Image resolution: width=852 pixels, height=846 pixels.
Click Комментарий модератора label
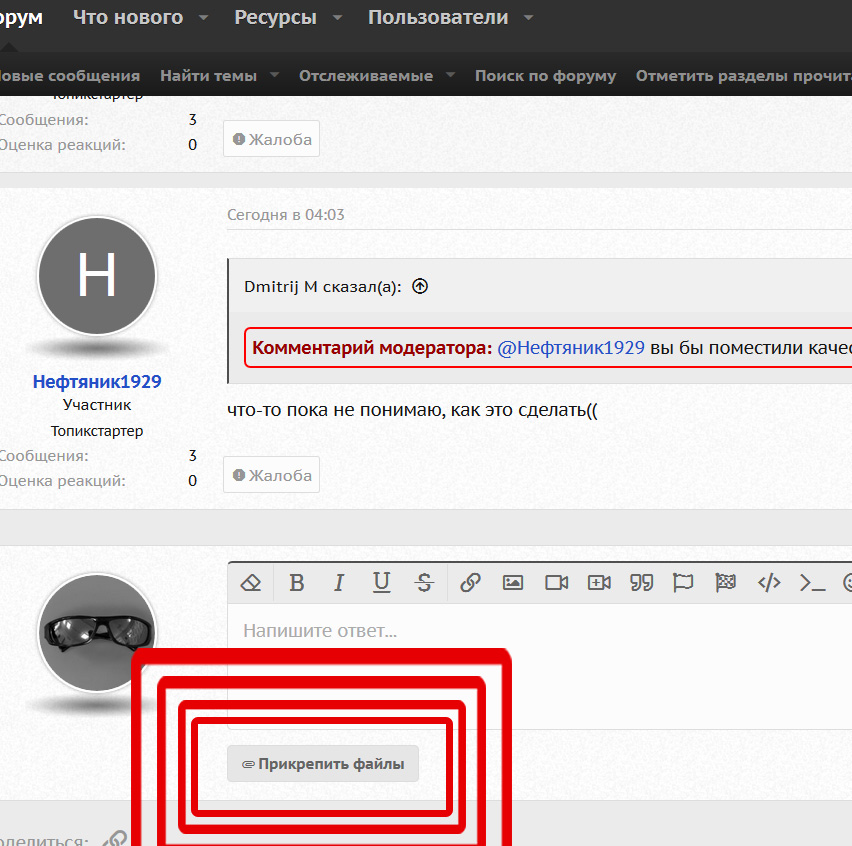point(372,347)
